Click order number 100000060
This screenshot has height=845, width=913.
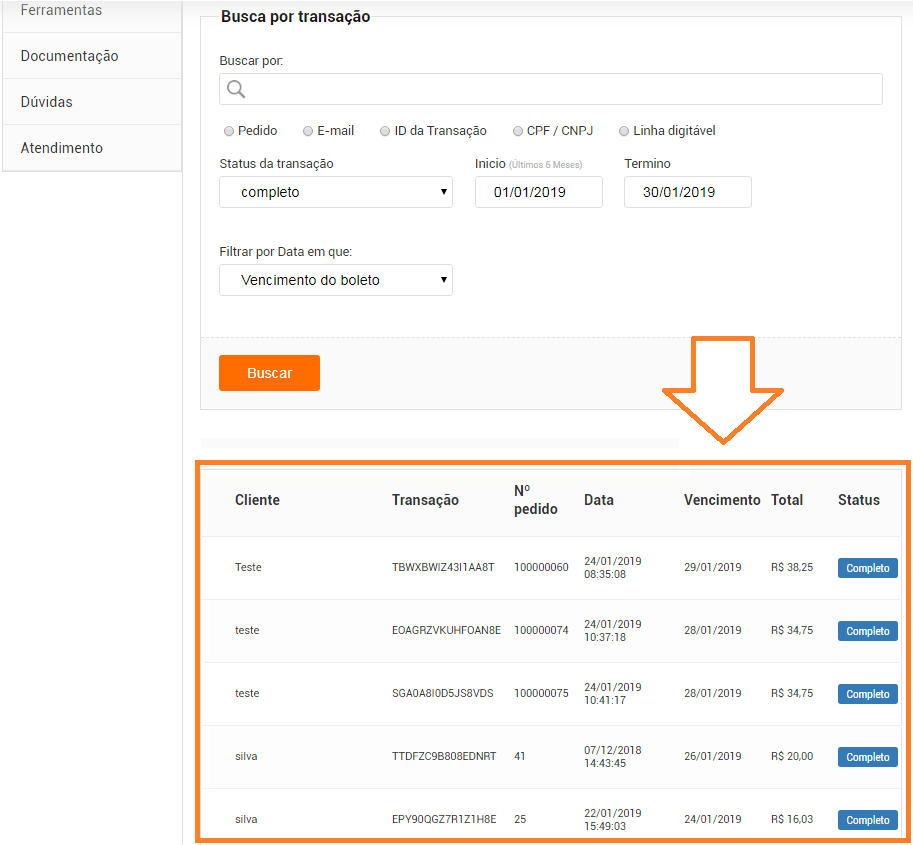542,567
